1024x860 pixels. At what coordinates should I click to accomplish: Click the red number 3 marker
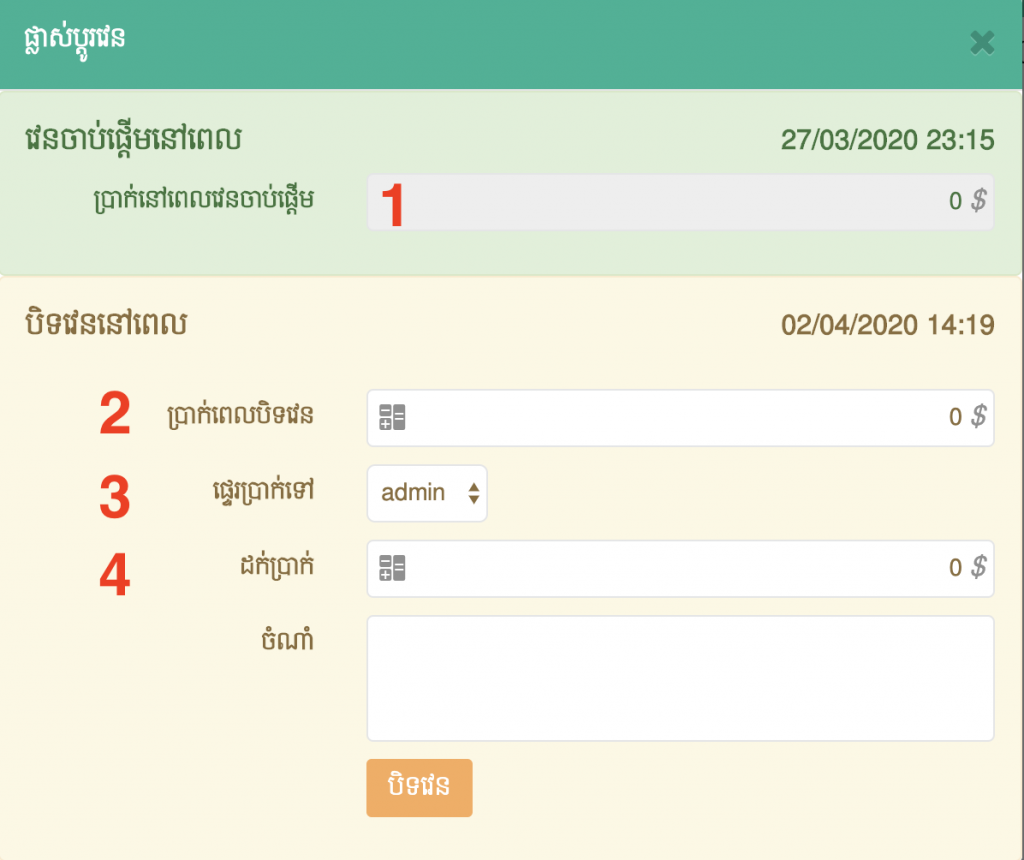click(x=115, y=497)
